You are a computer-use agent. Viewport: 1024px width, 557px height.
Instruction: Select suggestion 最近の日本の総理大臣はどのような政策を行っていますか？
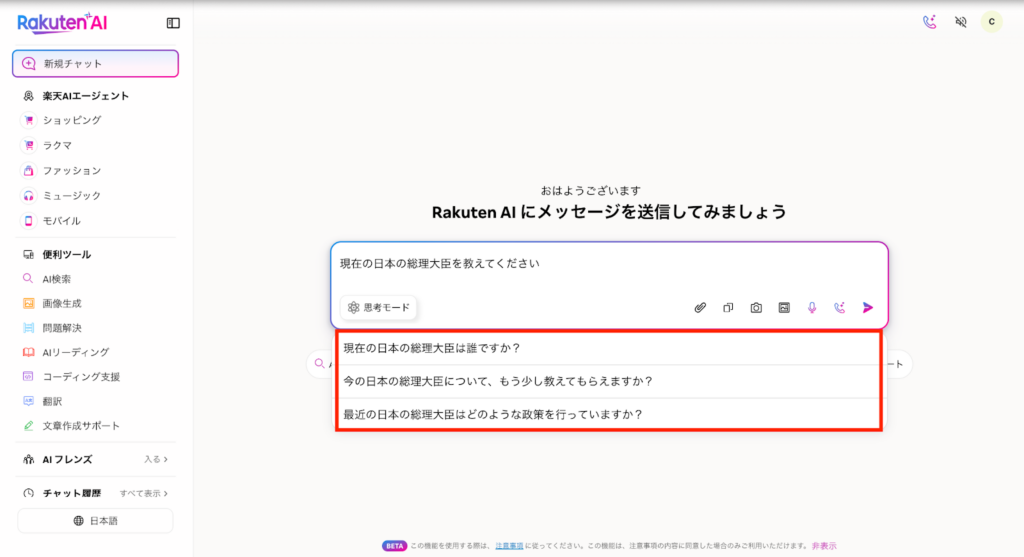(x=609, y=414)
